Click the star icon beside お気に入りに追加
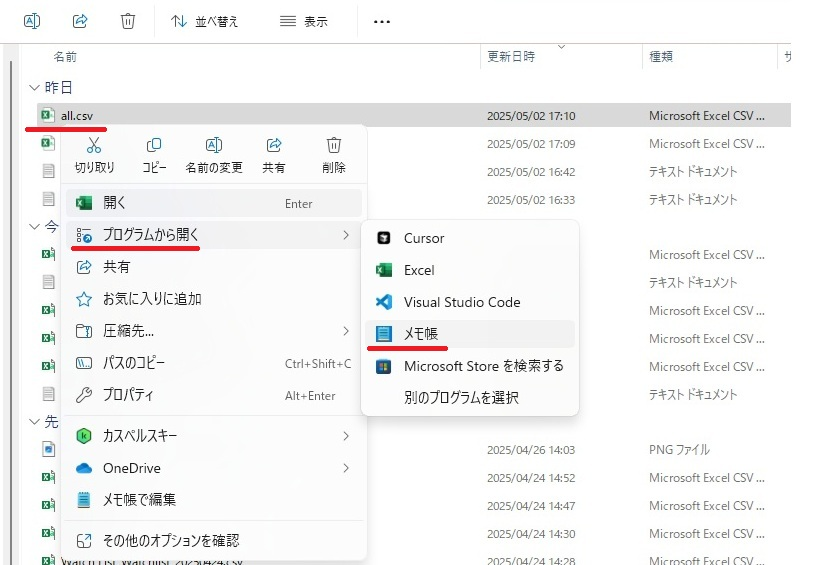 (x=84, y=299)
